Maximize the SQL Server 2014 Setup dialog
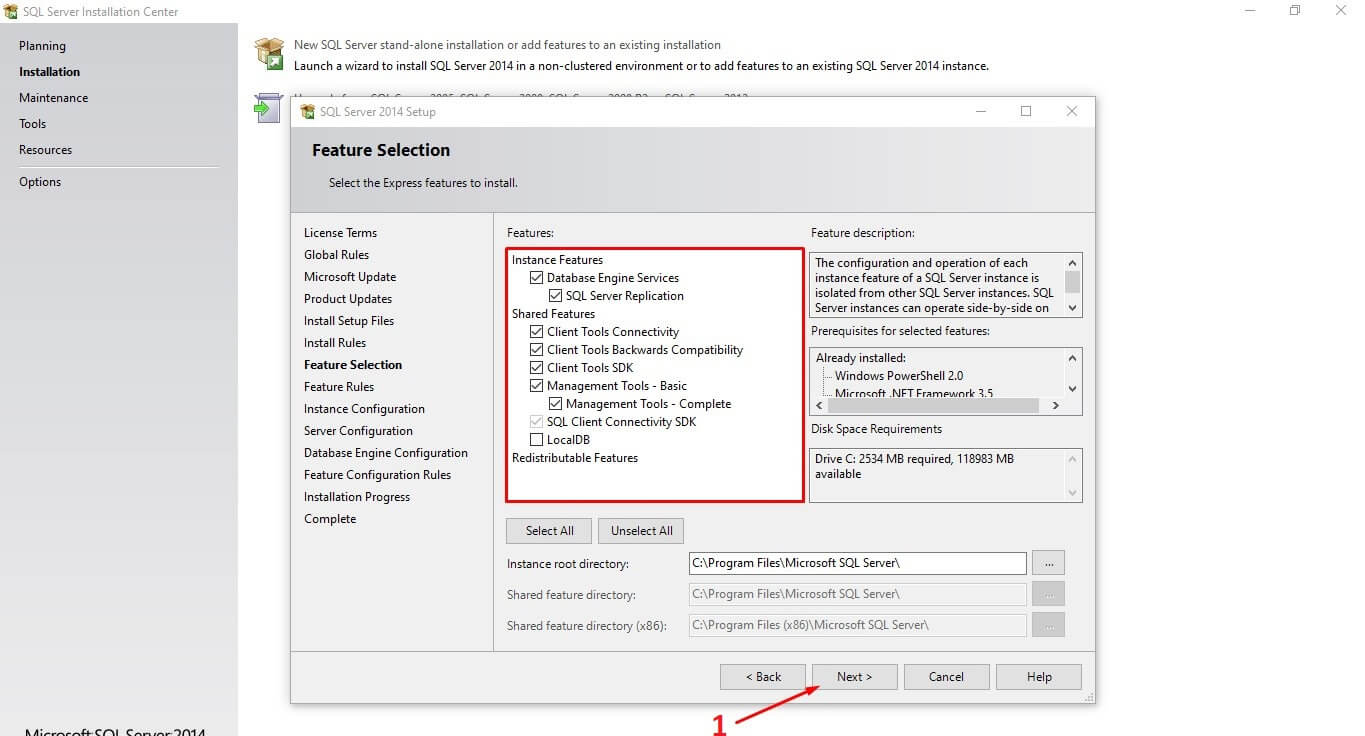This screenshot has width=1365, height=736. click(x=1026, y=111)
